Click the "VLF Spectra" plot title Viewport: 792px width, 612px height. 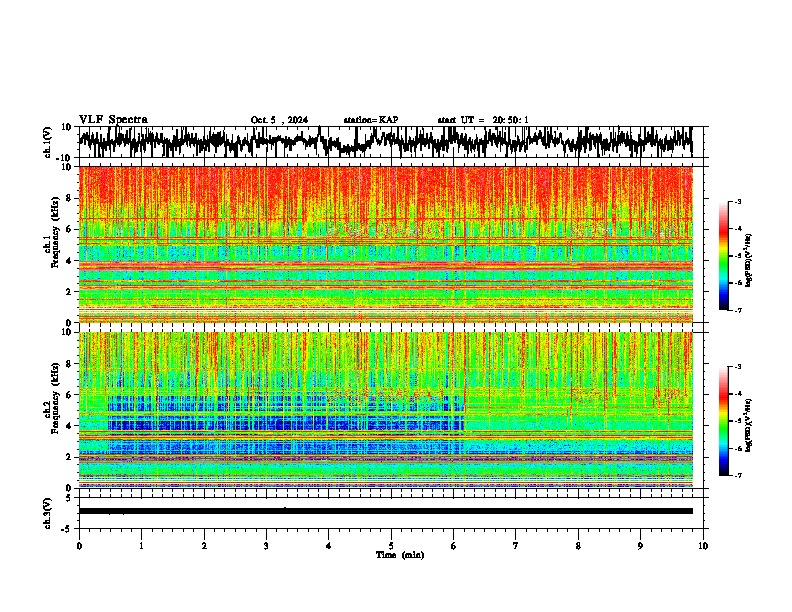point(113,120)
